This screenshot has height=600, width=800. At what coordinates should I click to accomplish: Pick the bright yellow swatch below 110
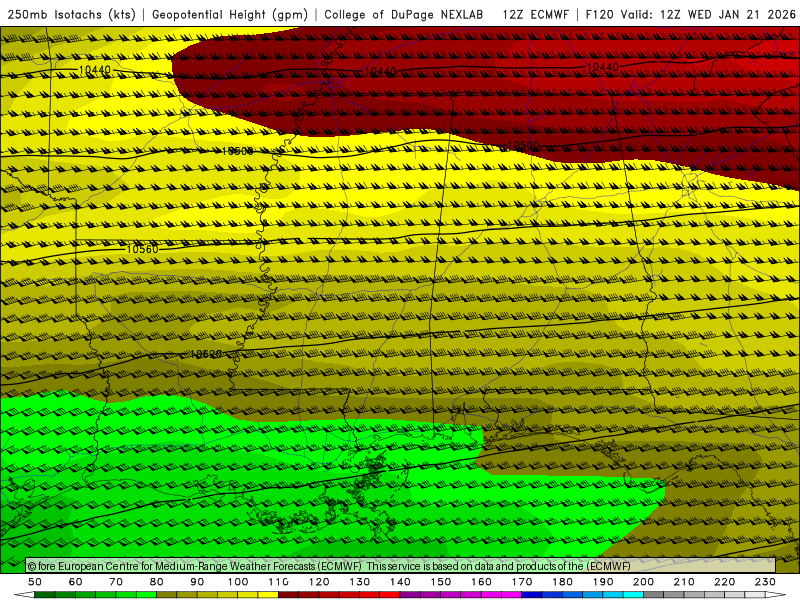(x=268, y=594)
